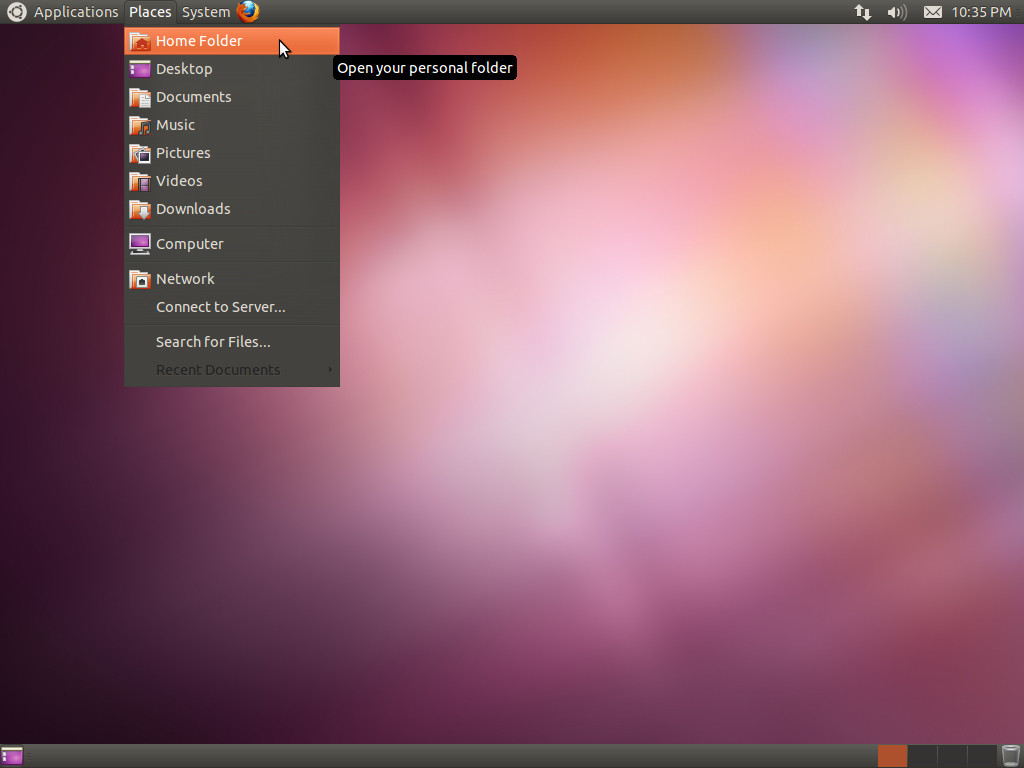Click the 10:35 PM clock
This screenshot has width=1024, height=768.
(981, 12)
